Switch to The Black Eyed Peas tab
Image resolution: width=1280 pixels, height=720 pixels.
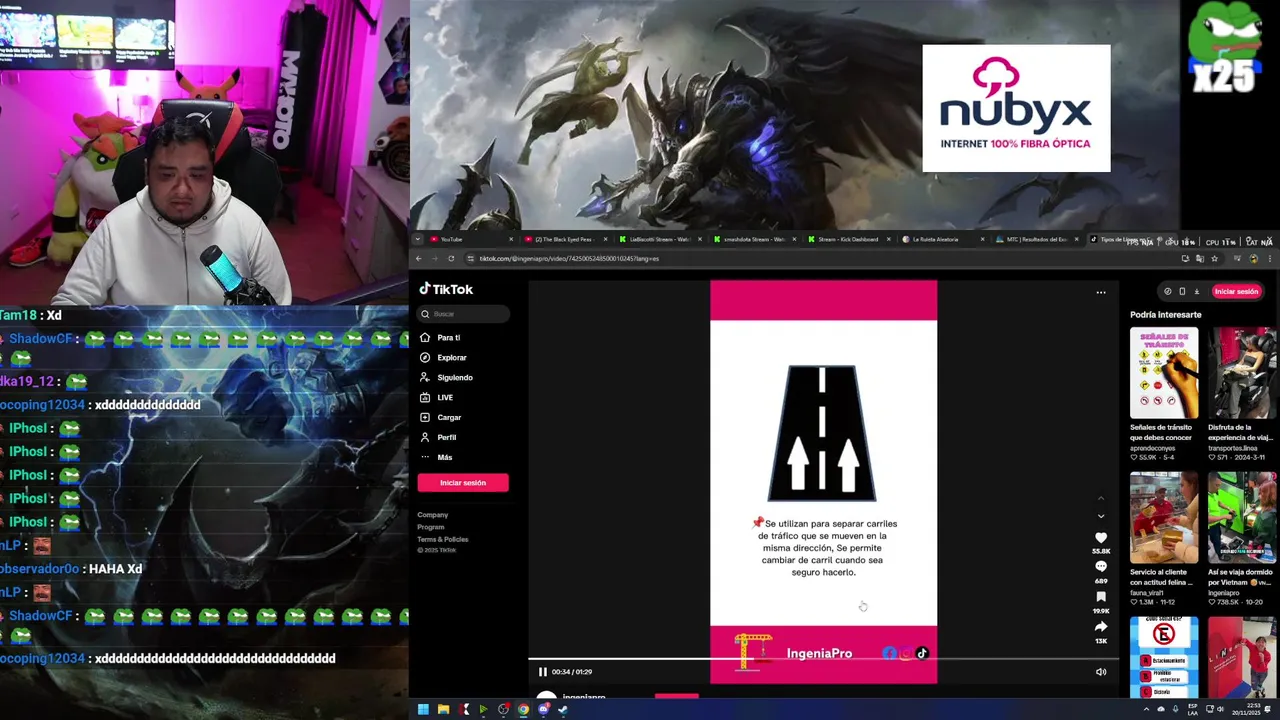(565, 239)
